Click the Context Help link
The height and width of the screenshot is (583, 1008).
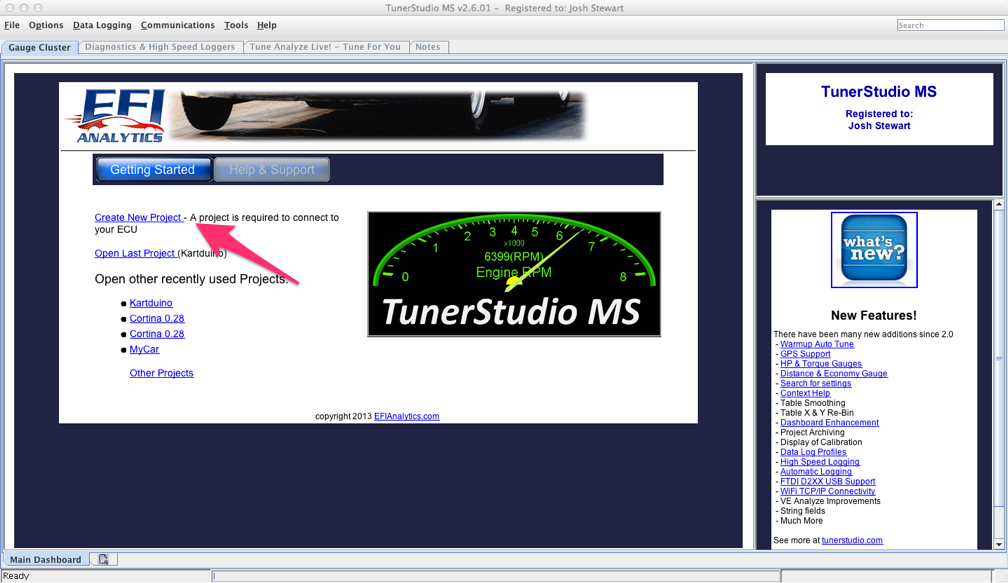pyautogui.click(x=805, y=393)
